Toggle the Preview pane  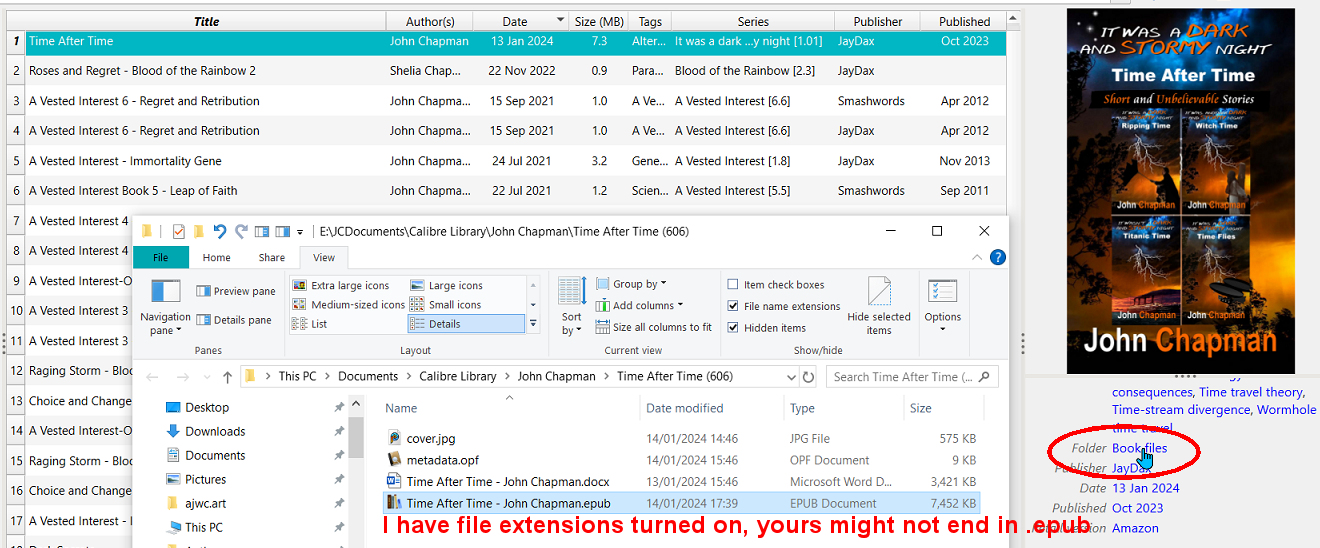click(x=235, y=291)
